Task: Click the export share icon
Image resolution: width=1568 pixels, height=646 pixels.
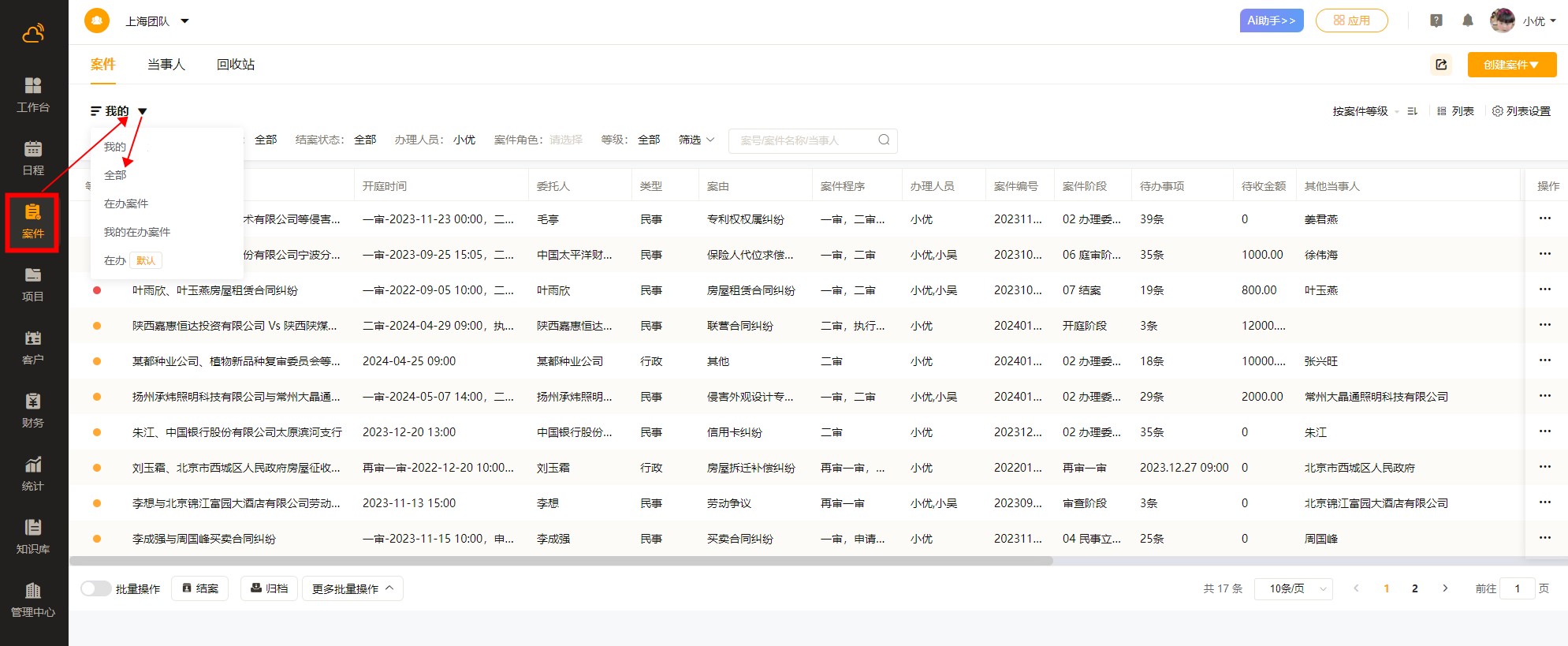Action: [x=1441, y=65]
